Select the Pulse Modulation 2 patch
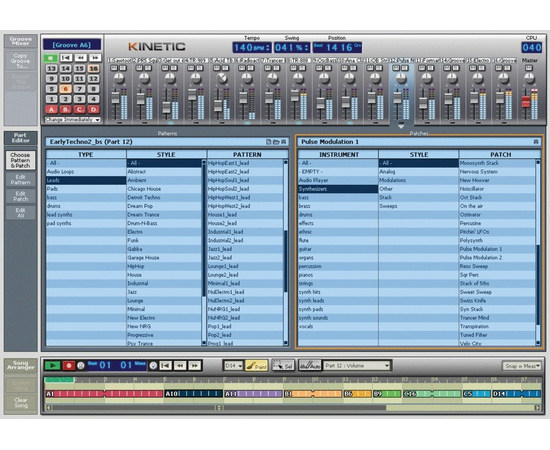 (497, 258)
